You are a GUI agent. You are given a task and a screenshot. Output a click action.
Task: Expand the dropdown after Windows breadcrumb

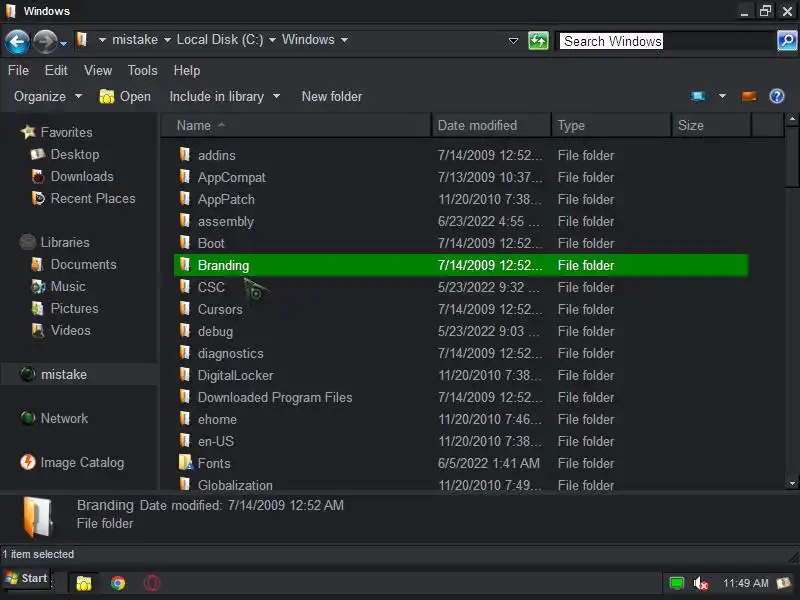point(344,40)
